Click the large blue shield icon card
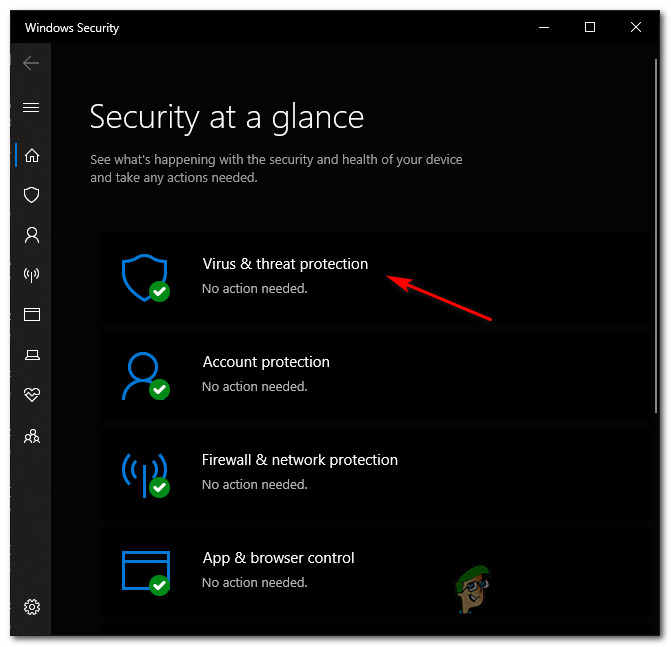 [x=145, y=278]
